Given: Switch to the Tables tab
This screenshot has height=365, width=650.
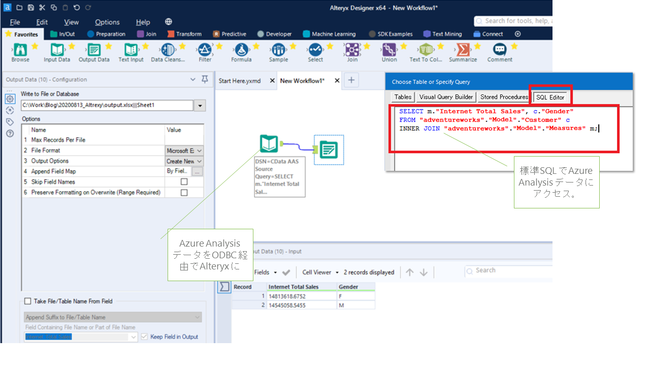Looking at the screenshot, I should point(403,97).
